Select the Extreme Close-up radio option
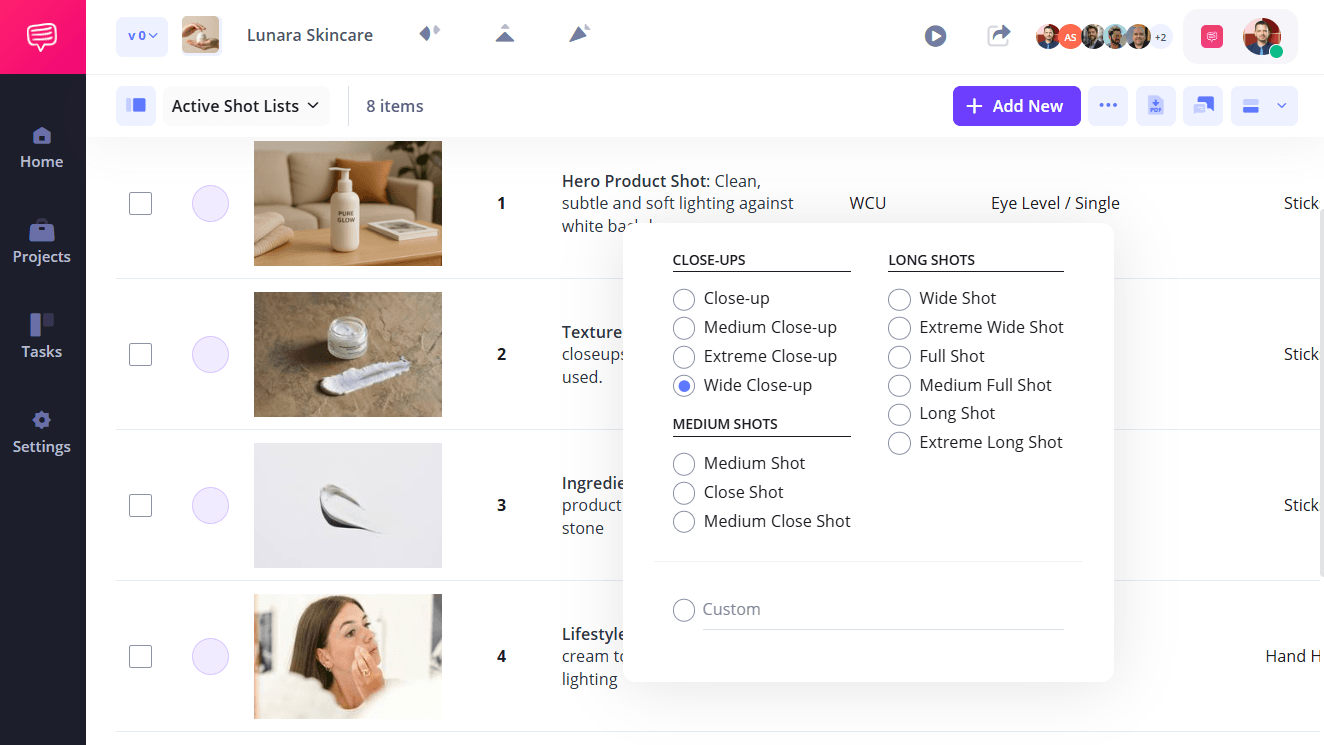Viewport: 1324px width, 745px height. click(x=684, y=357)
